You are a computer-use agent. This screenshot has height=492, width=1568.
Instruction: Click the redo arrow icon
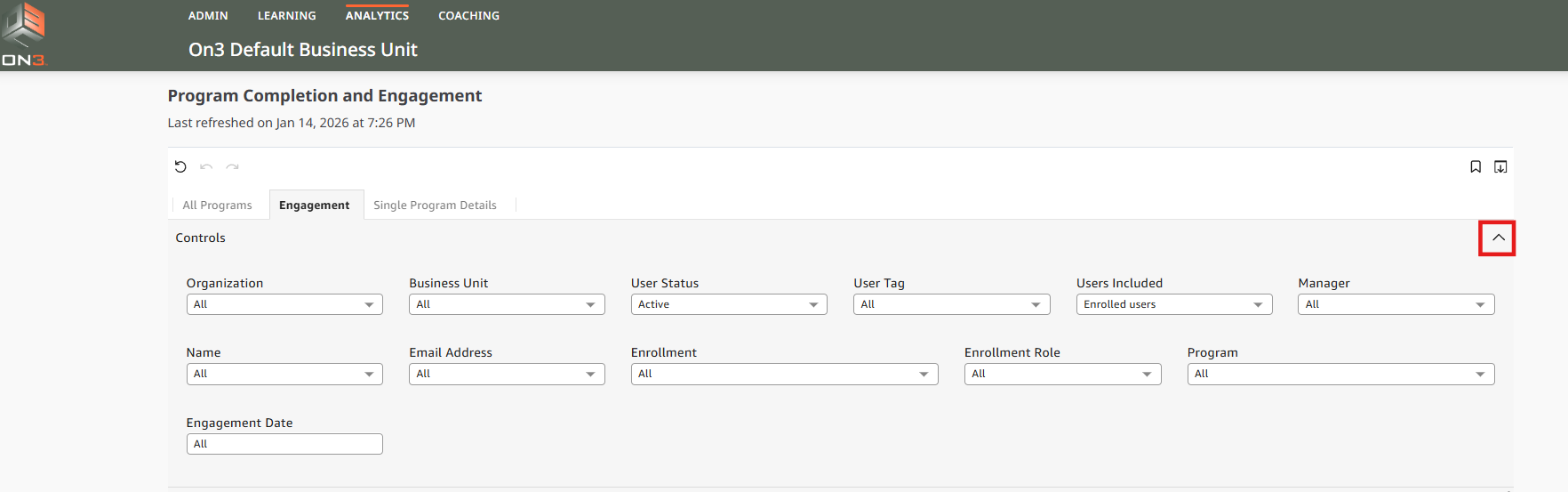(x=232, y=166)
